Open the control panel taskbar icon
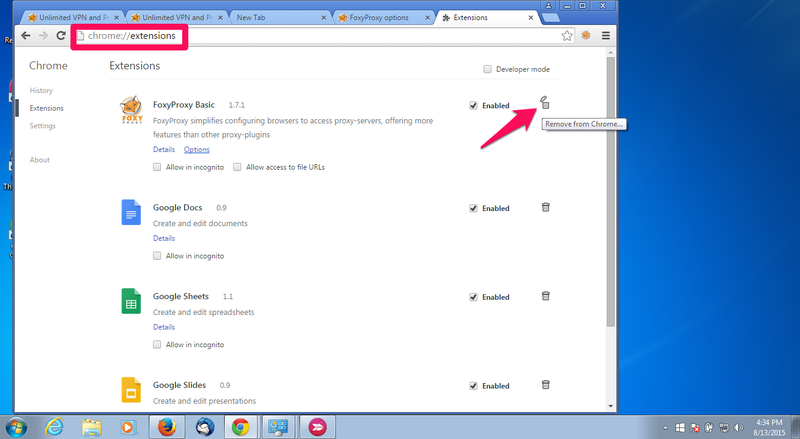The height and width of the screenshot is (439, 800). pyautogui.click(x=279, y=427)
